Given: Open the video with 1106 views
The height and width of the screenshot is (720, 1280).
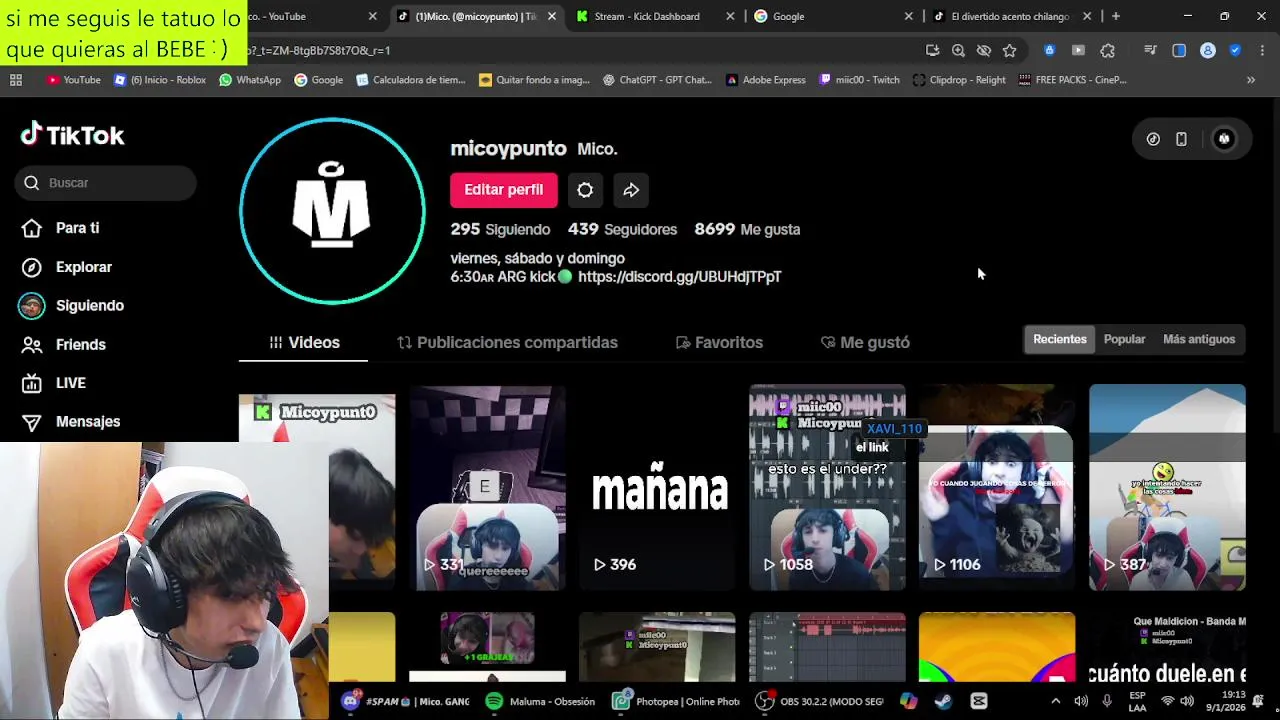Looking at the screenshot, I should [x=997, y=487].
